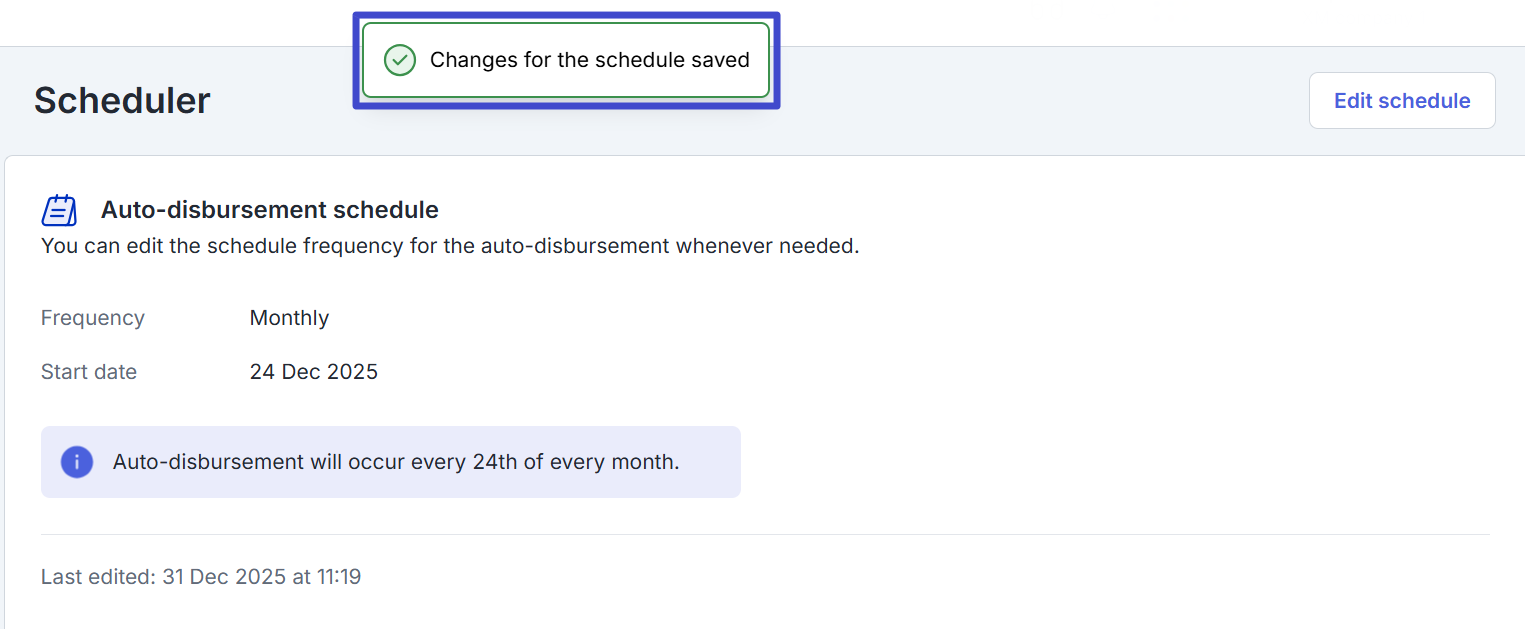Select the Auto-disbursement schedule heading

point(269,210)
